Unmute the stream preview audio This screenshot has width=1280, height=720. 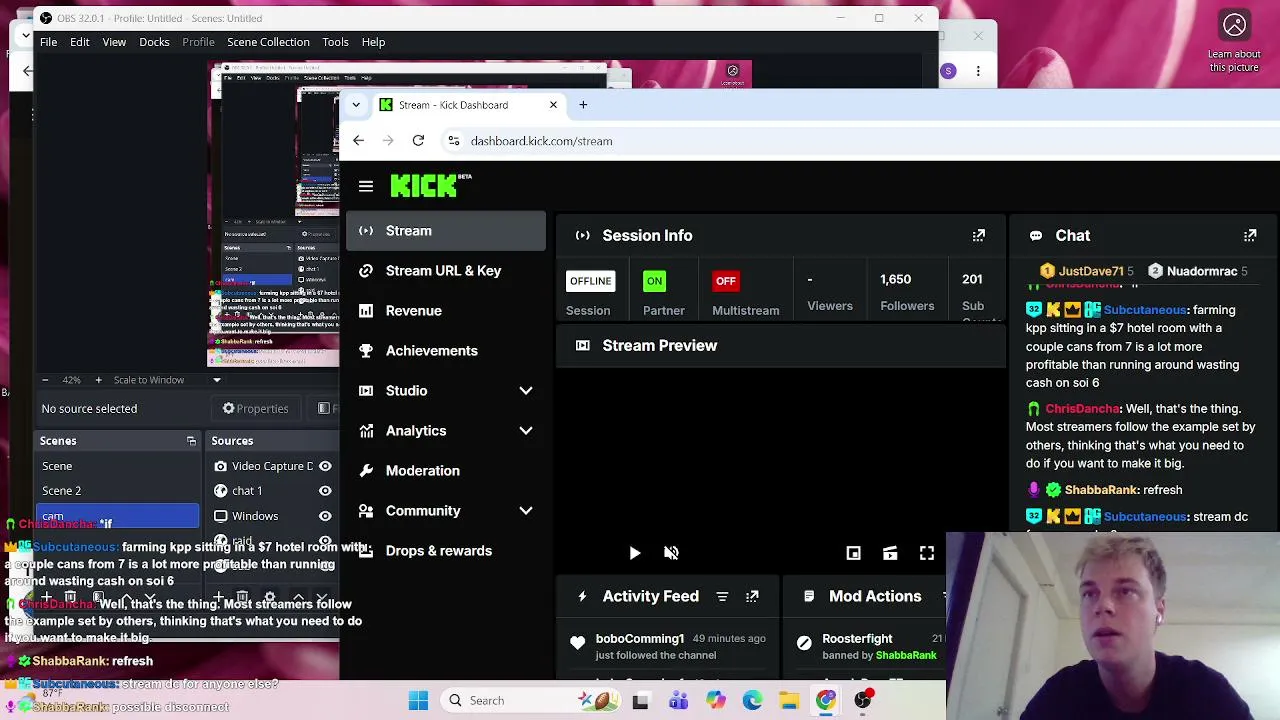click(672, 553)
